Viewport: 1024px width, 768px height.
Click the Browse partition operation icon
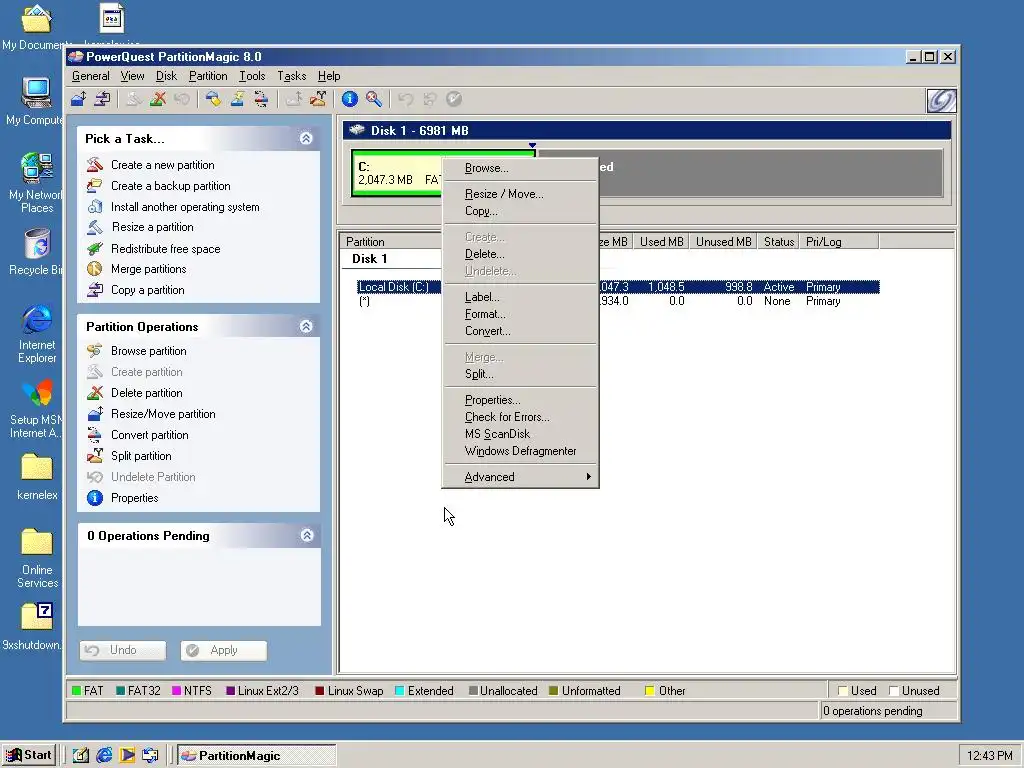click(x=95, y=351)
